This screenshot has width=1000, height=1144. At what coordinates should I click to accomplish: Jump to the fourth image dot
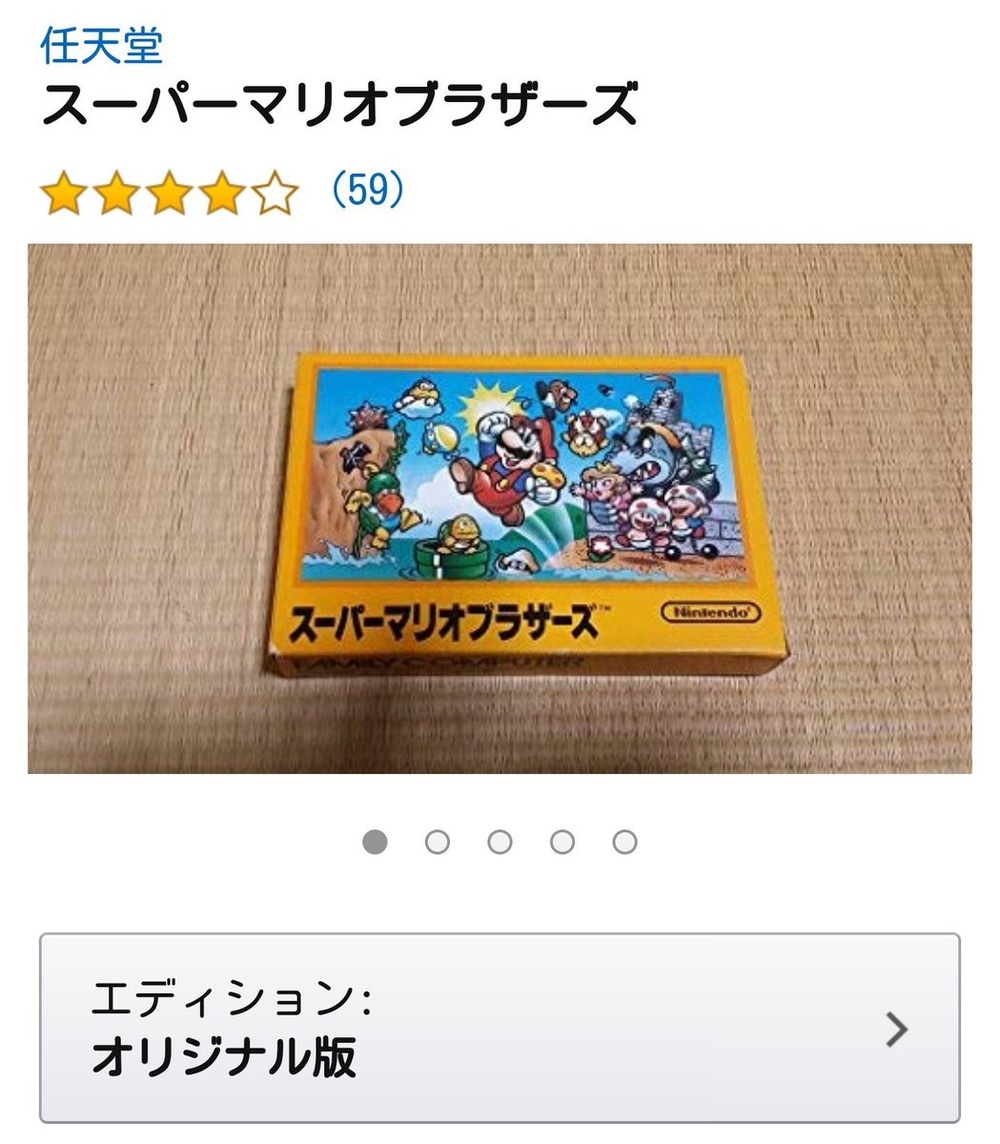(x=562, y=841)
